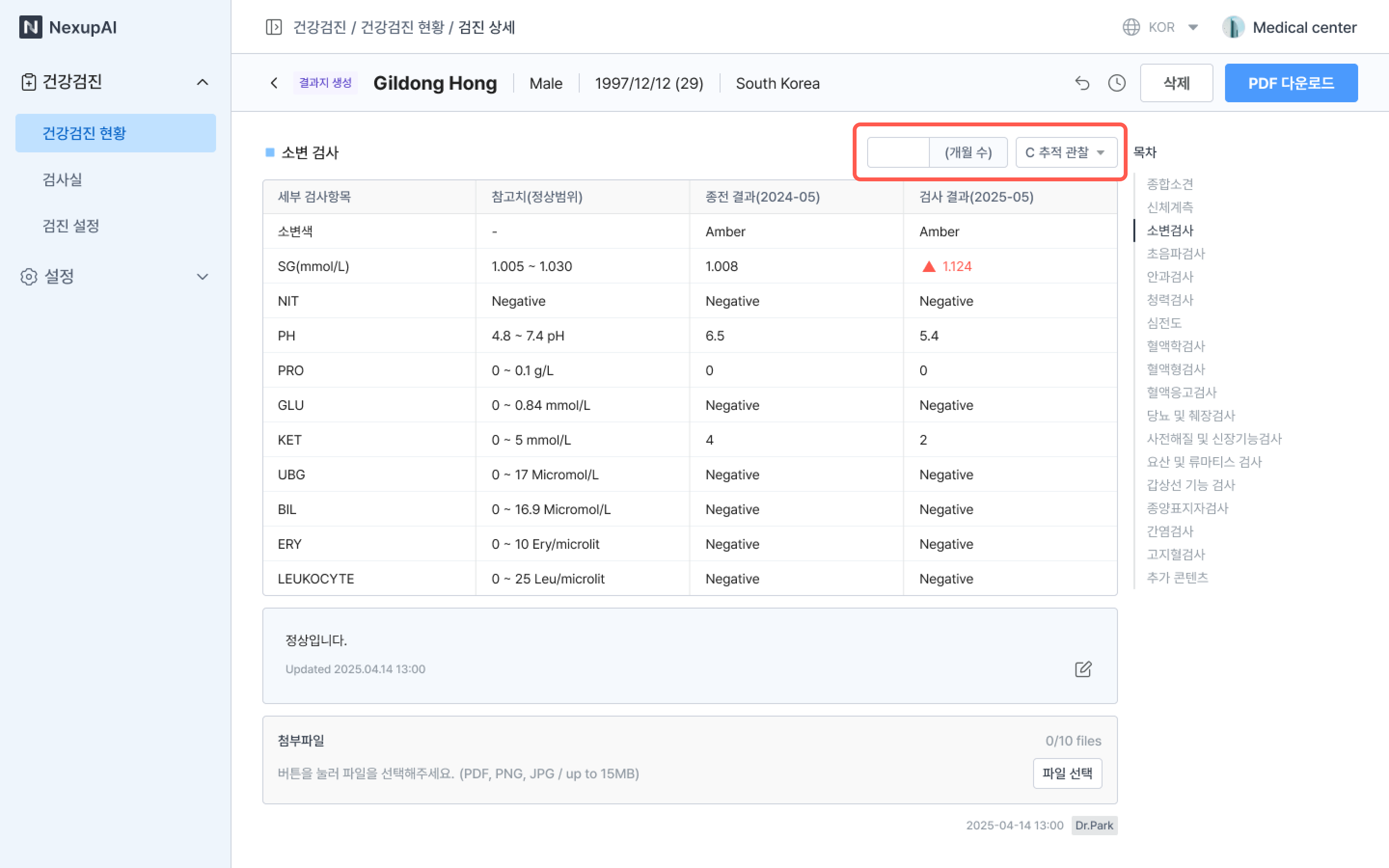Jump to 혈액학검사 in table of contents
The image size is (1389, 868).
tap(1175, 346)
